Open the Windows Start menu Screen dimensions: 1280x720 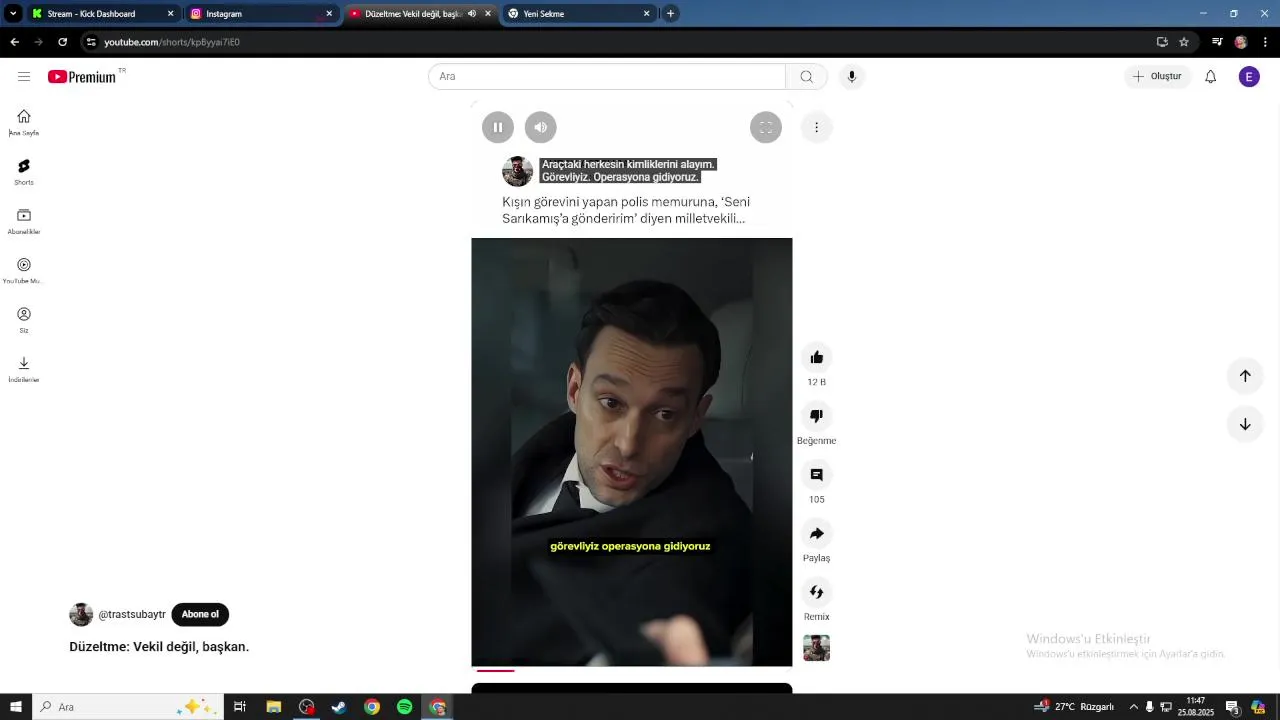(x=16, y=707)
